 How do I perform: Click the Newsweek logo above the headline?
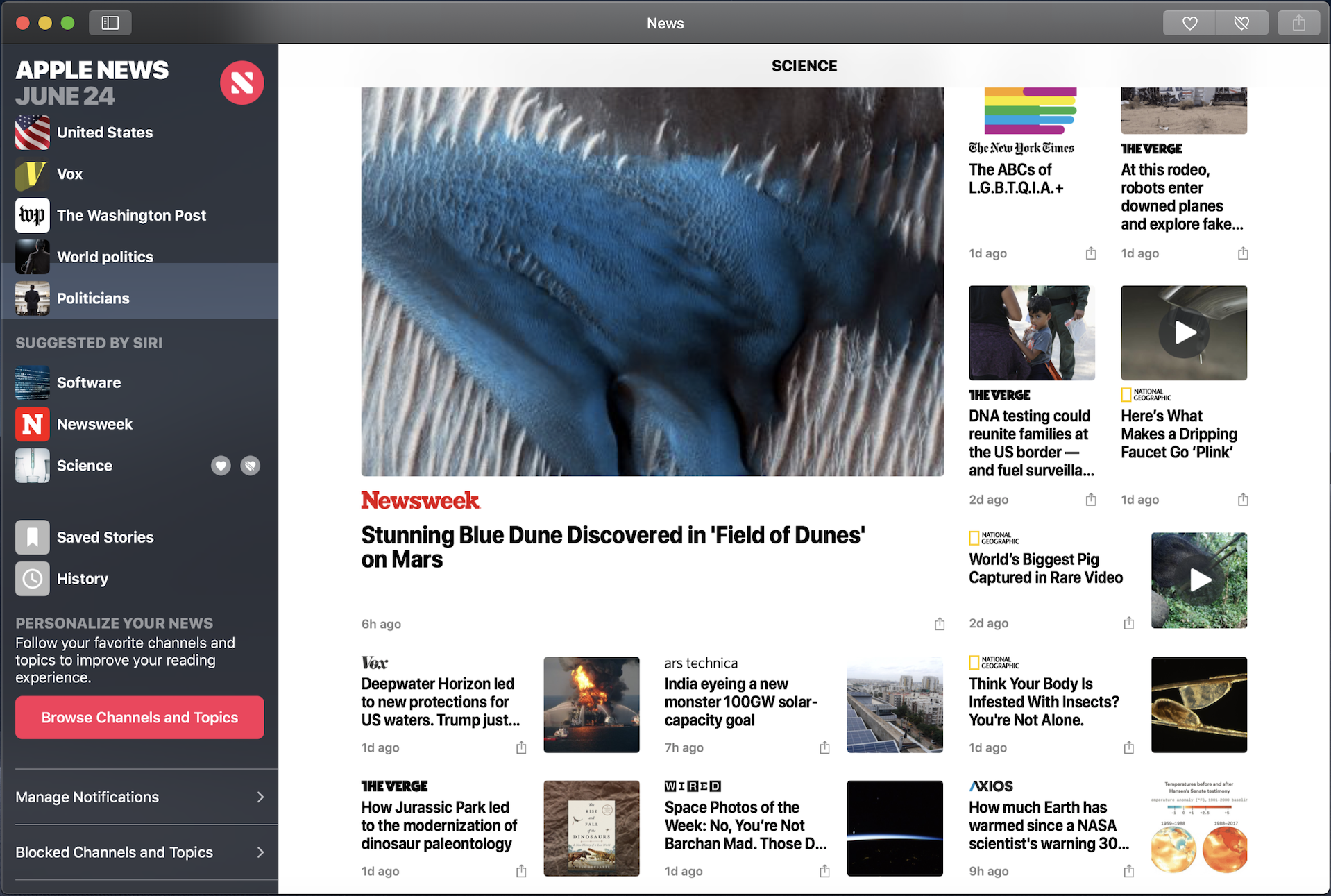(421, 500)
